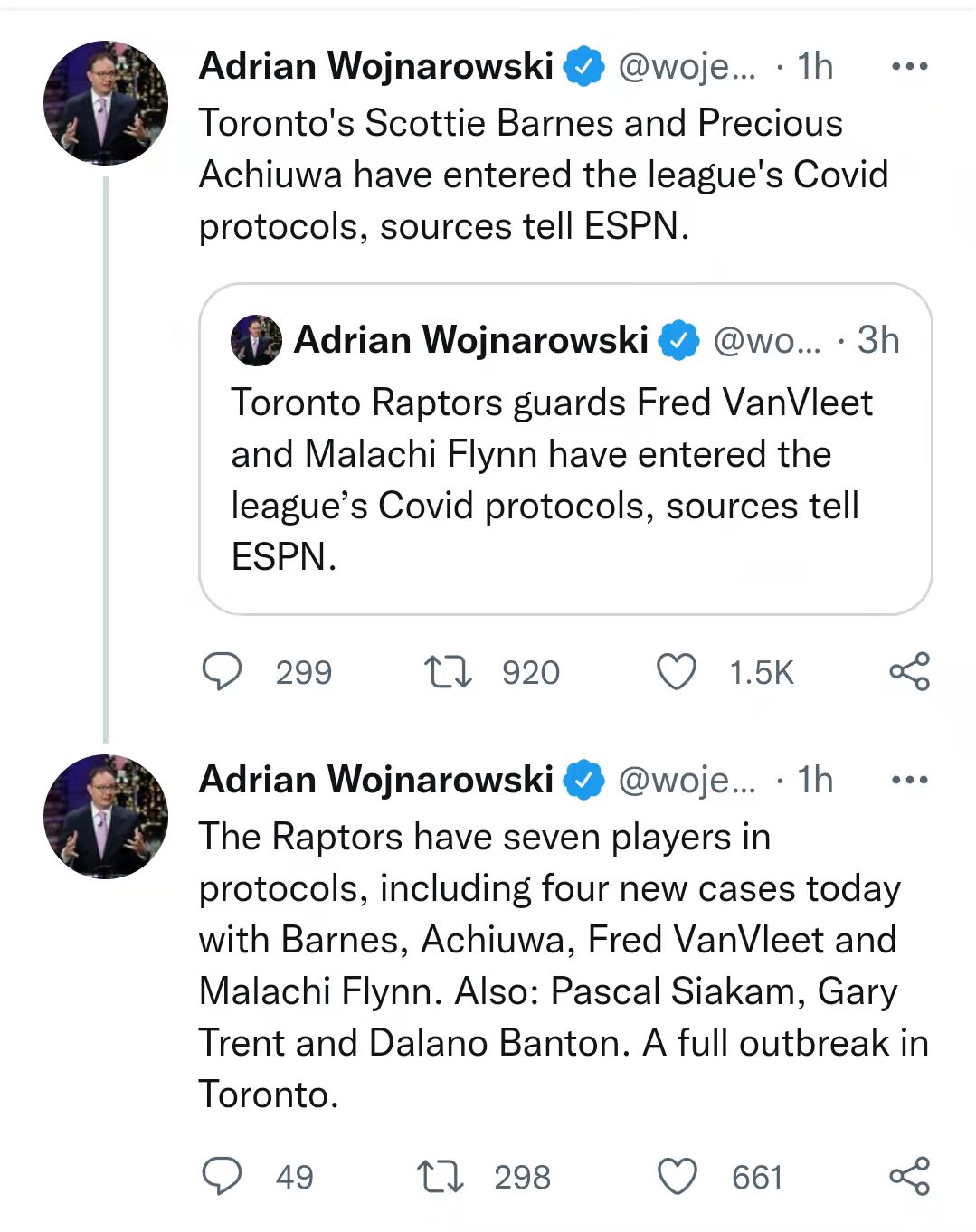Open the 1h timestamp on second tweet
Screen dimensions: 976x1232
tap(815, 780)
